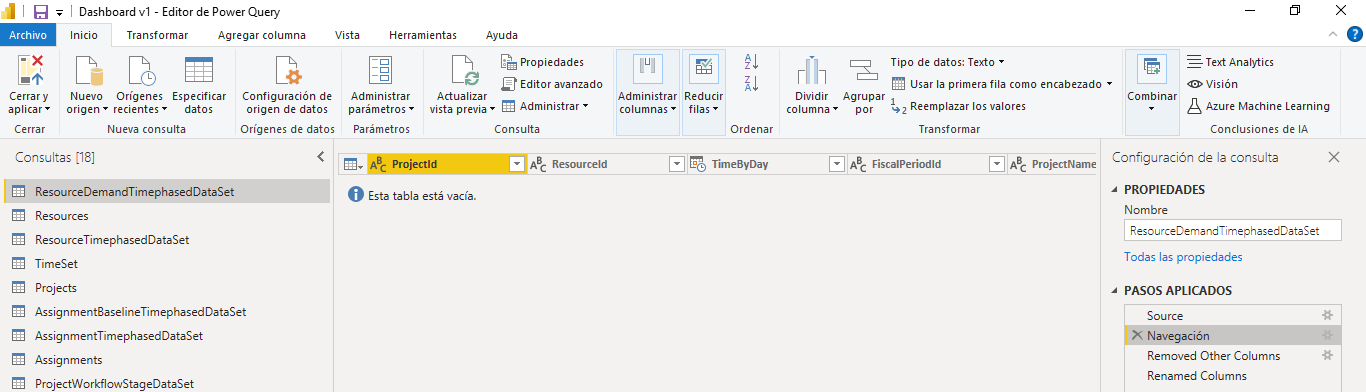Collapse the PROPIEDADES section
The width and height of the screenshot is (1366, 392).
click(1116, 190)
